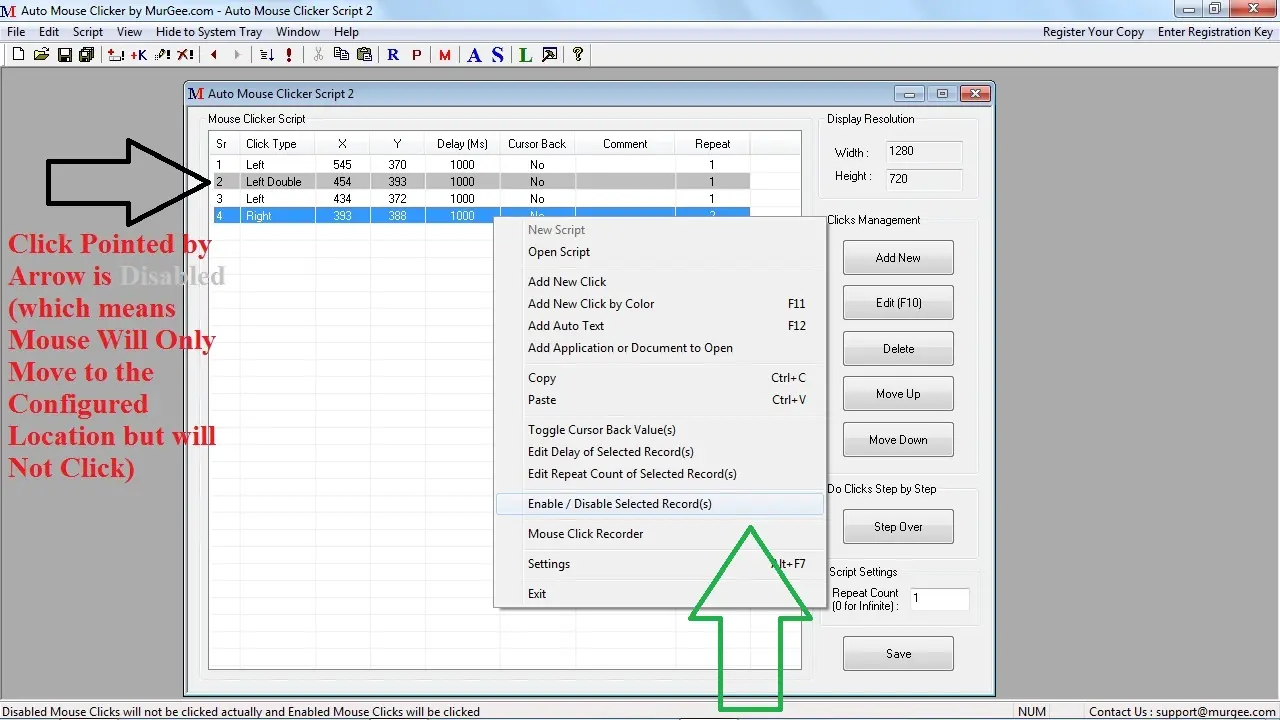Select row 1 Left click at 545
The image size is (1280, 720).
[x=480, y=165]
